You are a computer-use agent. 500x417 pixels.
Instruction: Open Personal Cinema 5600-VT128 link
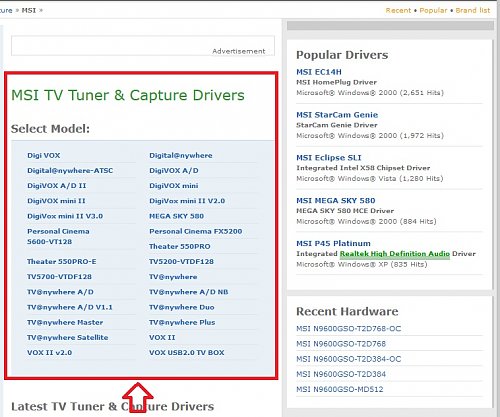[x=58, y=236]
